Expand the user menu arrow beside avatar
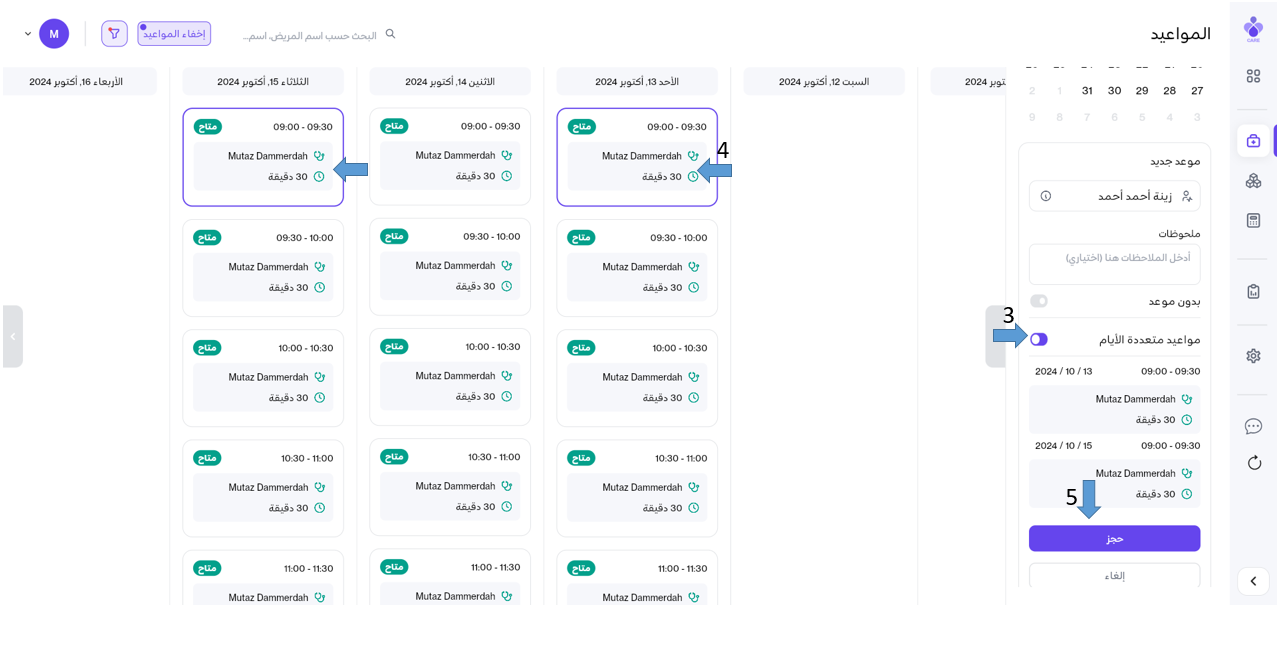 coord(28,34)
